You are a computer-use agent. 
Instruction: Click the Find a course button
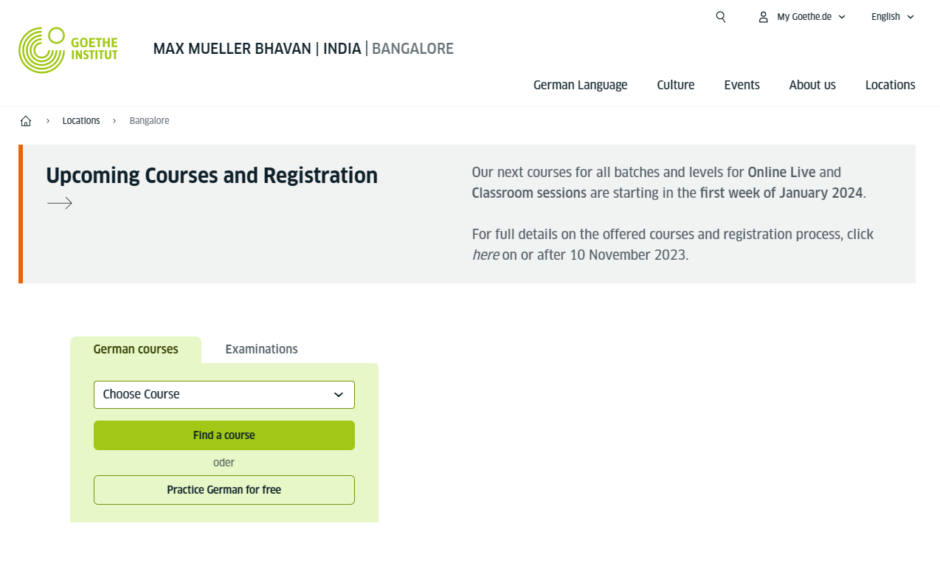pos(223,435)
